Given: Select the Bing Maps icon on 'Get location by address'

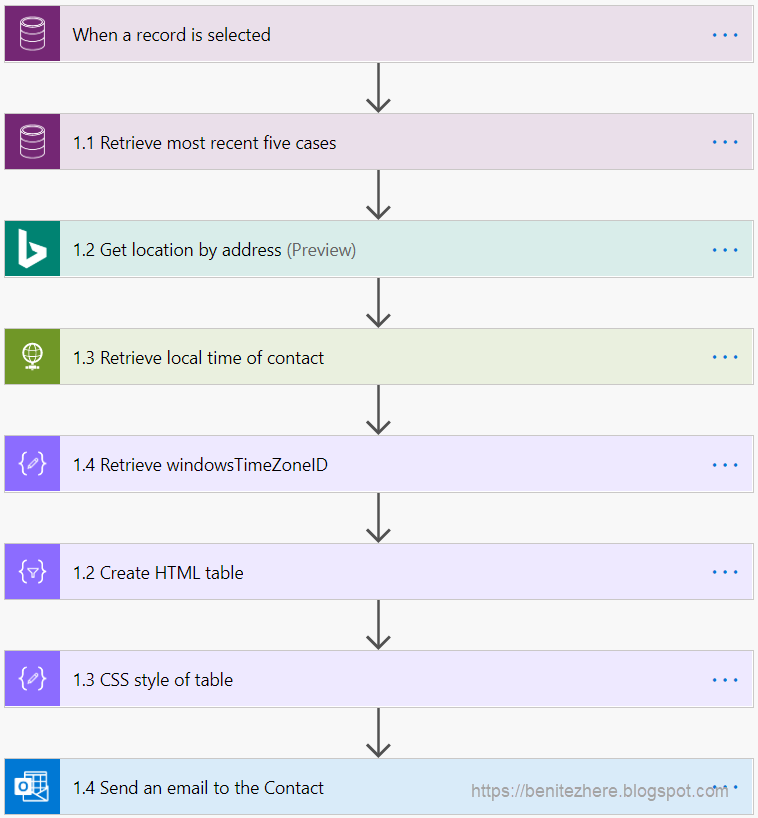Looking at the screenshot, I should pyautogui.click(x=32, y=248).
